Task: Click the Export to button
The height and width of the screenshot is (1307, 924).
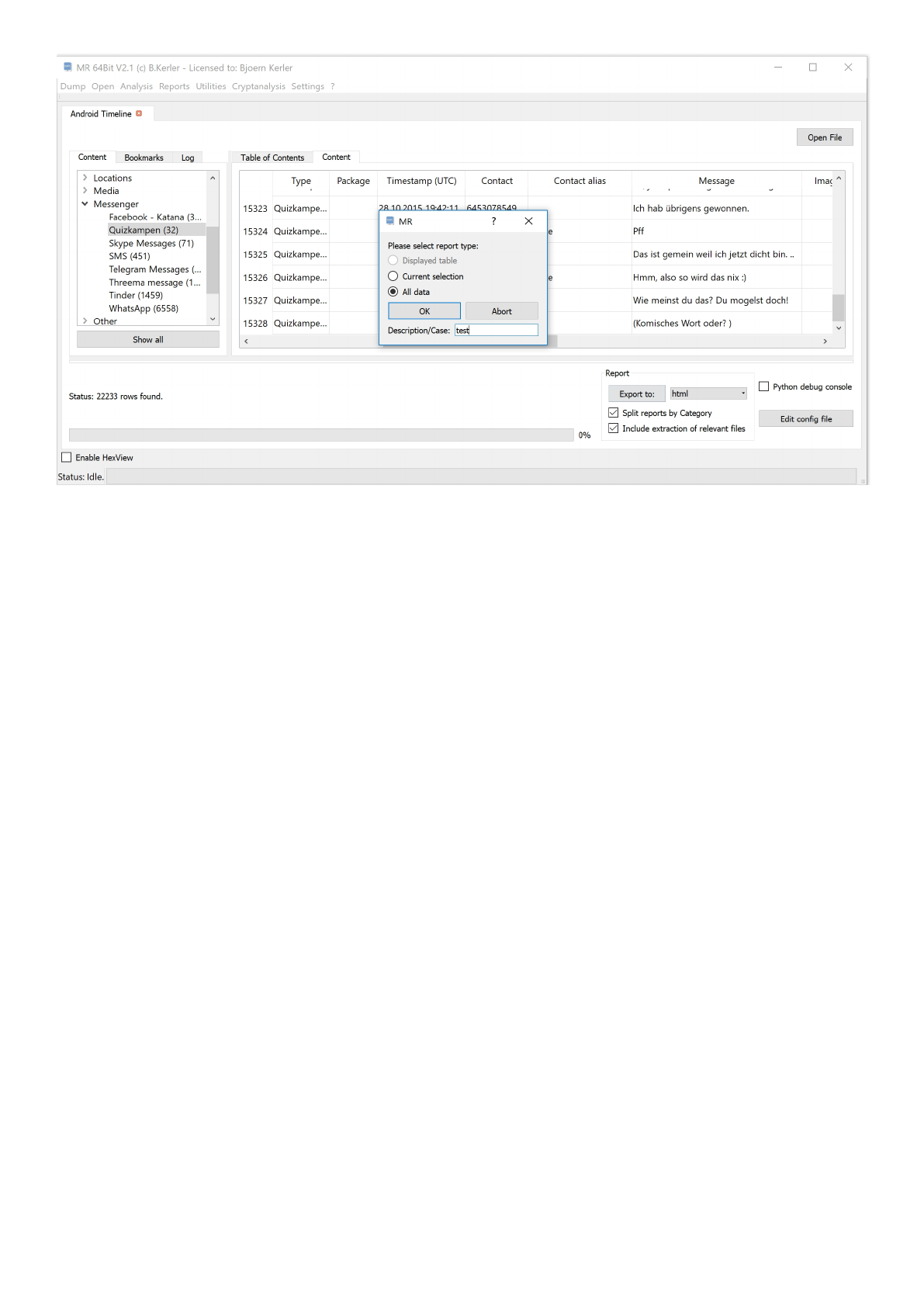Action: (637, 394)
